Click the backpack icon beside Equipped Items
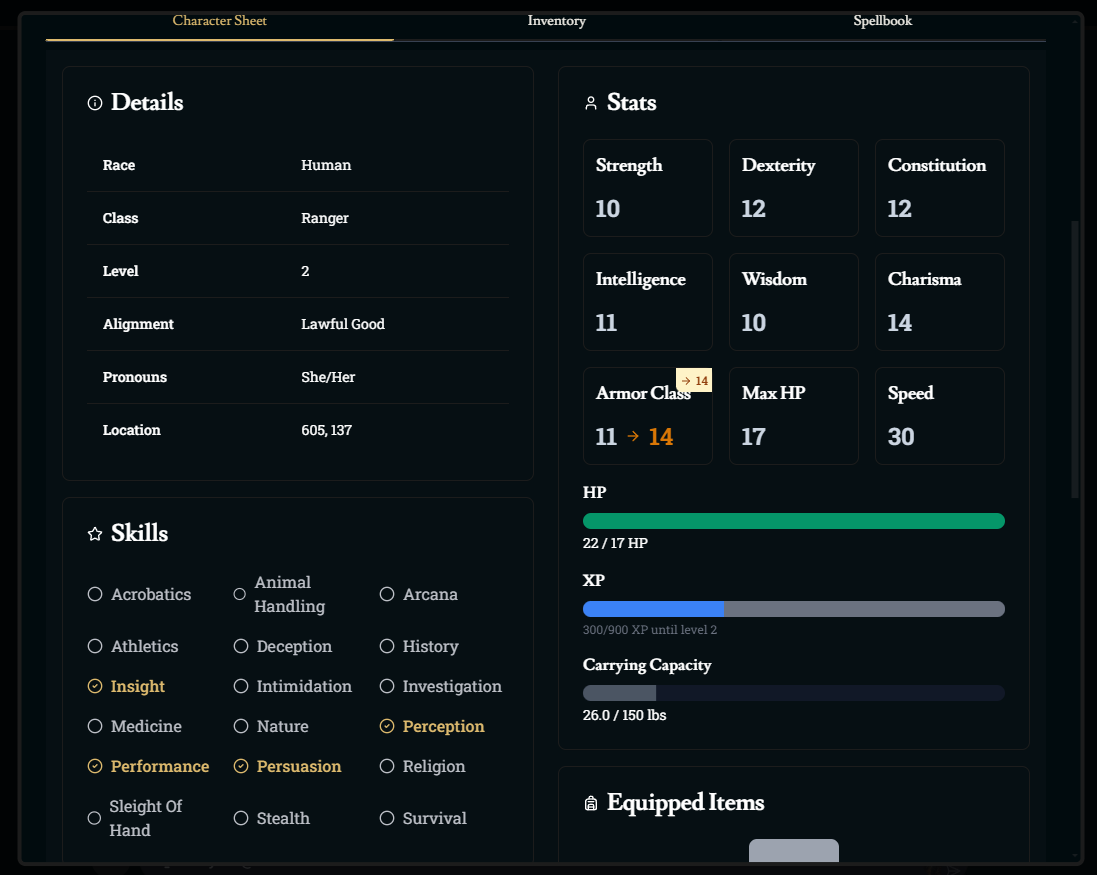Viewport: 1097px width, 875px height. coord(591,803)
